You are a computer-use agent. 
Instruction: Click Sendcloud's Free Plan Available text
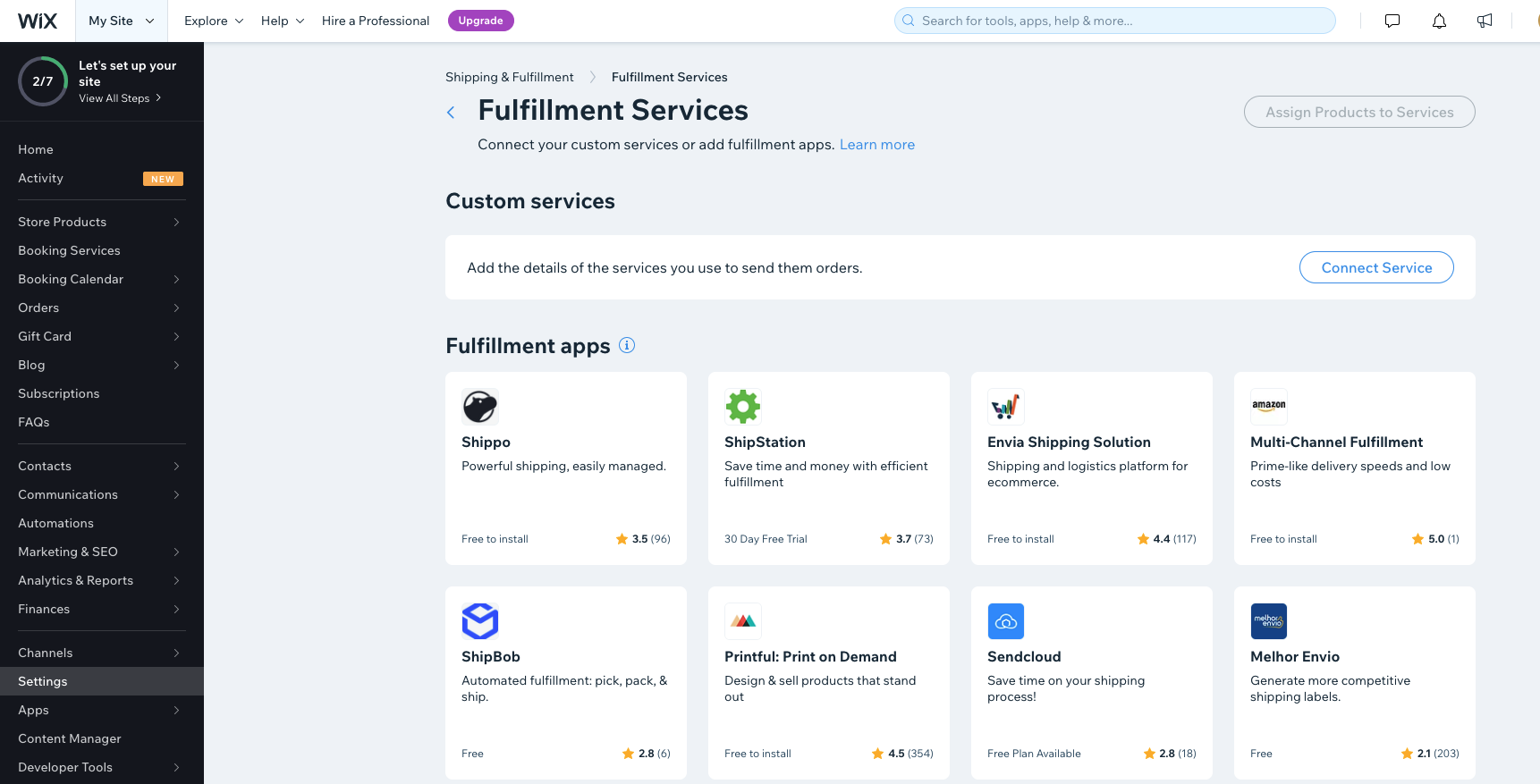coord(1034,754)
